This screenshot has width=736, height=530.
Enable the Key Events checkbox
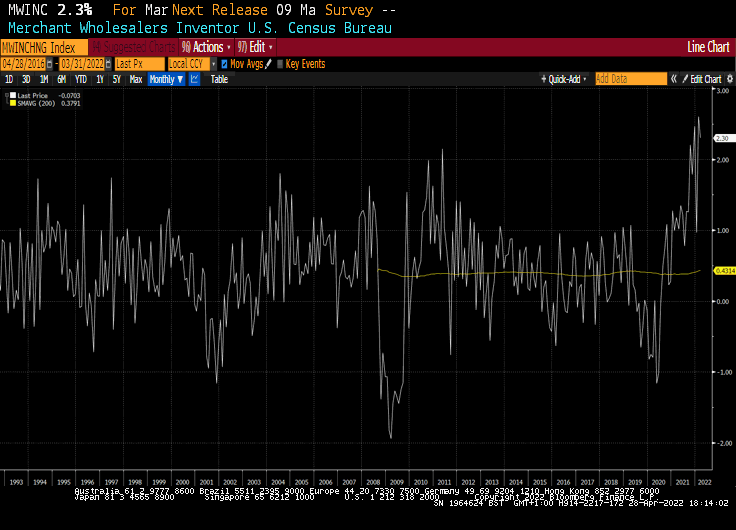point(280,64)
